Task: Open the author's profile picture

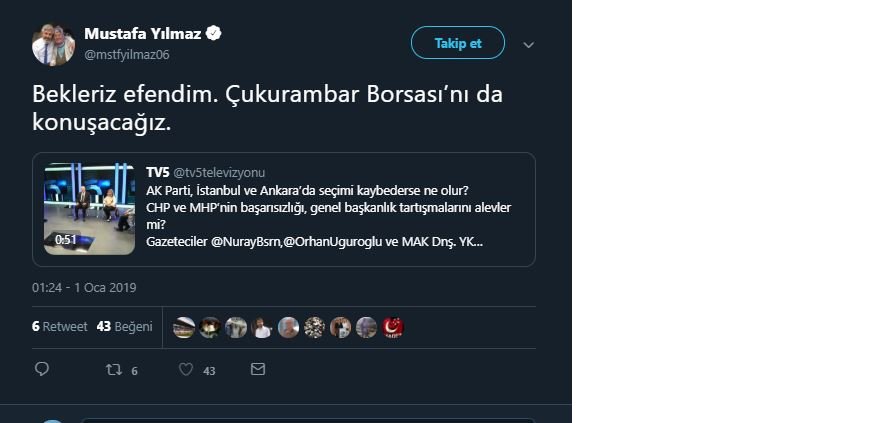Action: pos(53,44)
